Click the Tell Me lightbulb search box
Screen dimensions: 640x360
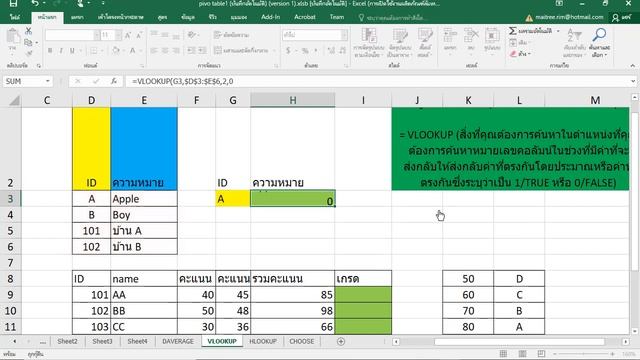393,18
